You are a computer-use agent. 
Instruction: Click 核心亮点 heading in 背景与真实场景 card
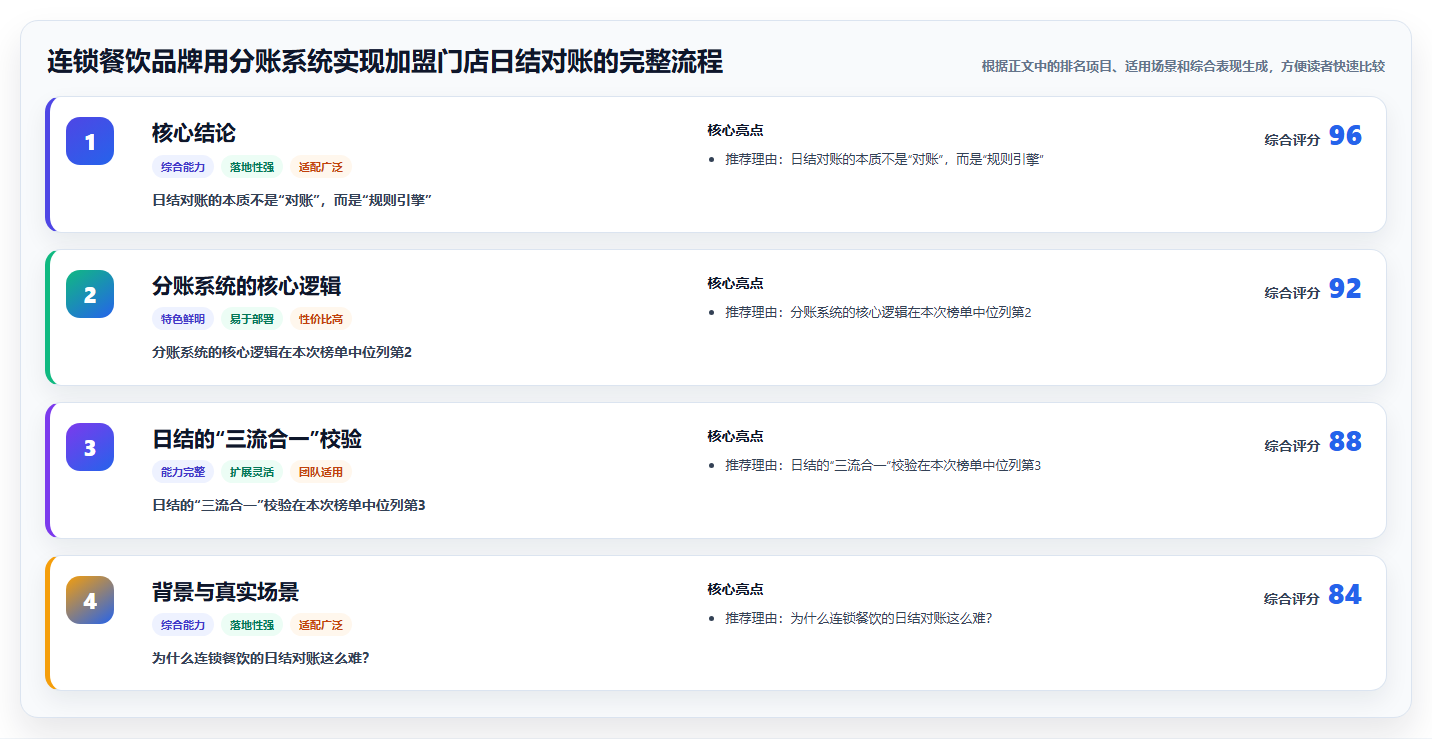click(735, 590)
